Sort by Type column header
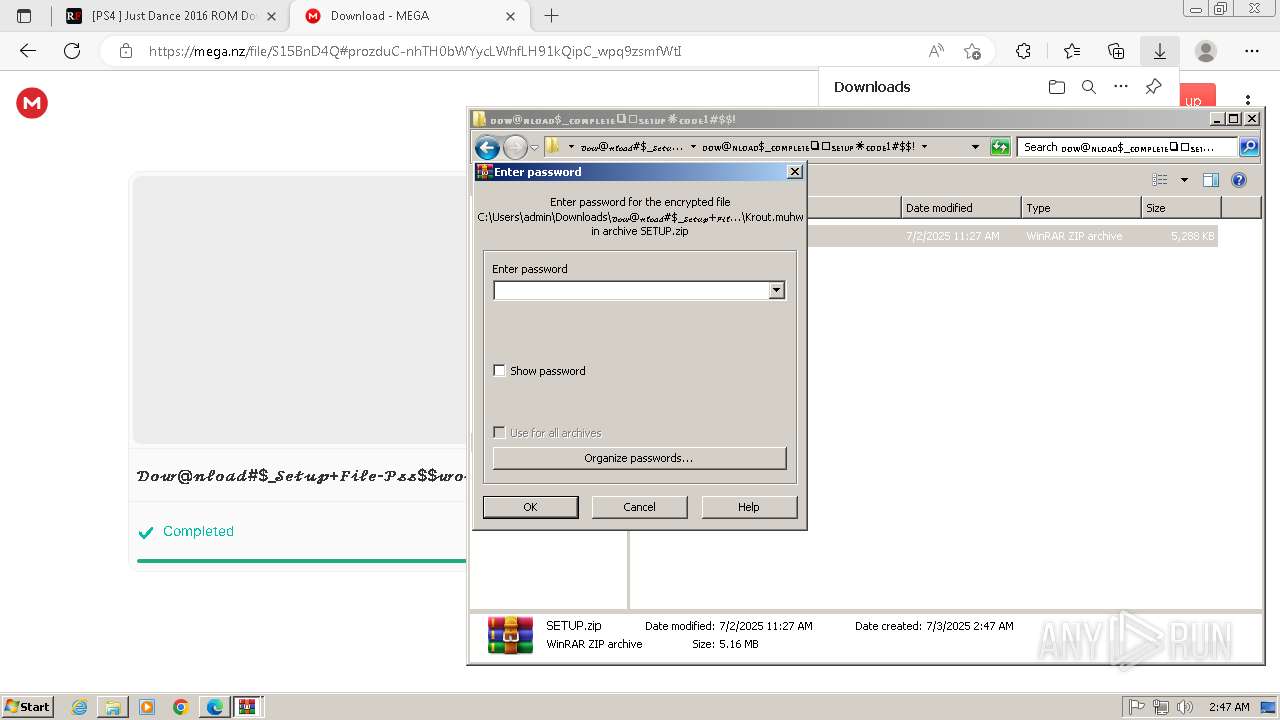The width and height of the screenshot is (1280, 720). click(x=1081, y=208)
